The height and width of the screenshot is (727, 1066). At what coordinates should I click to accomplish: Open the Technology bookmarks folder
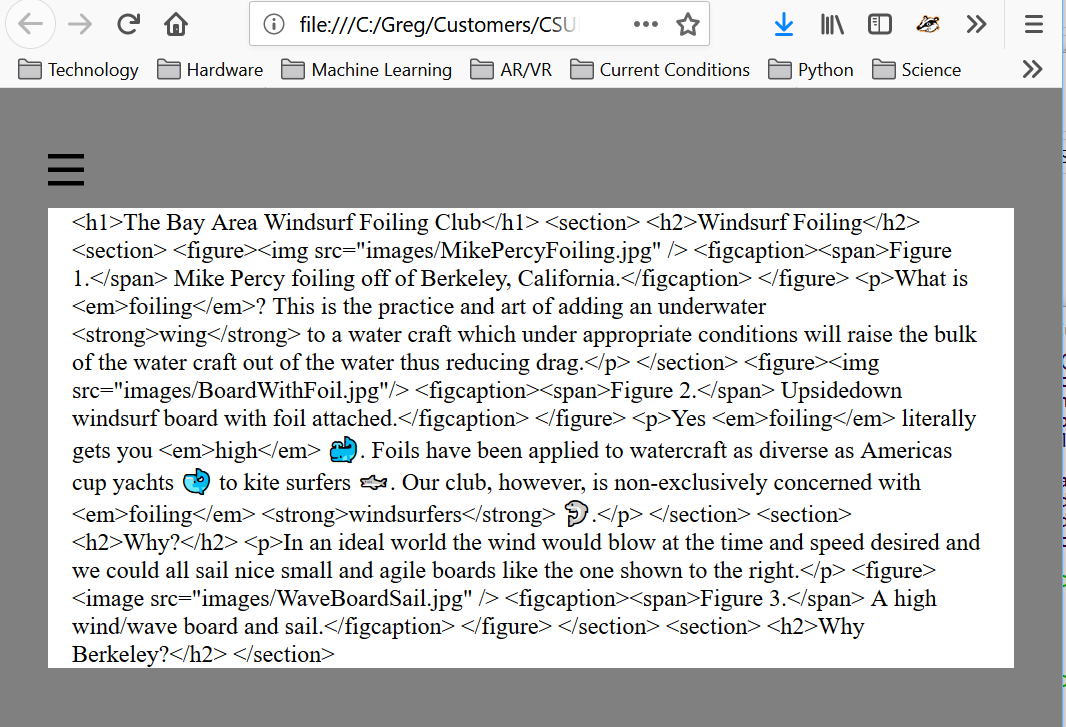79,69
